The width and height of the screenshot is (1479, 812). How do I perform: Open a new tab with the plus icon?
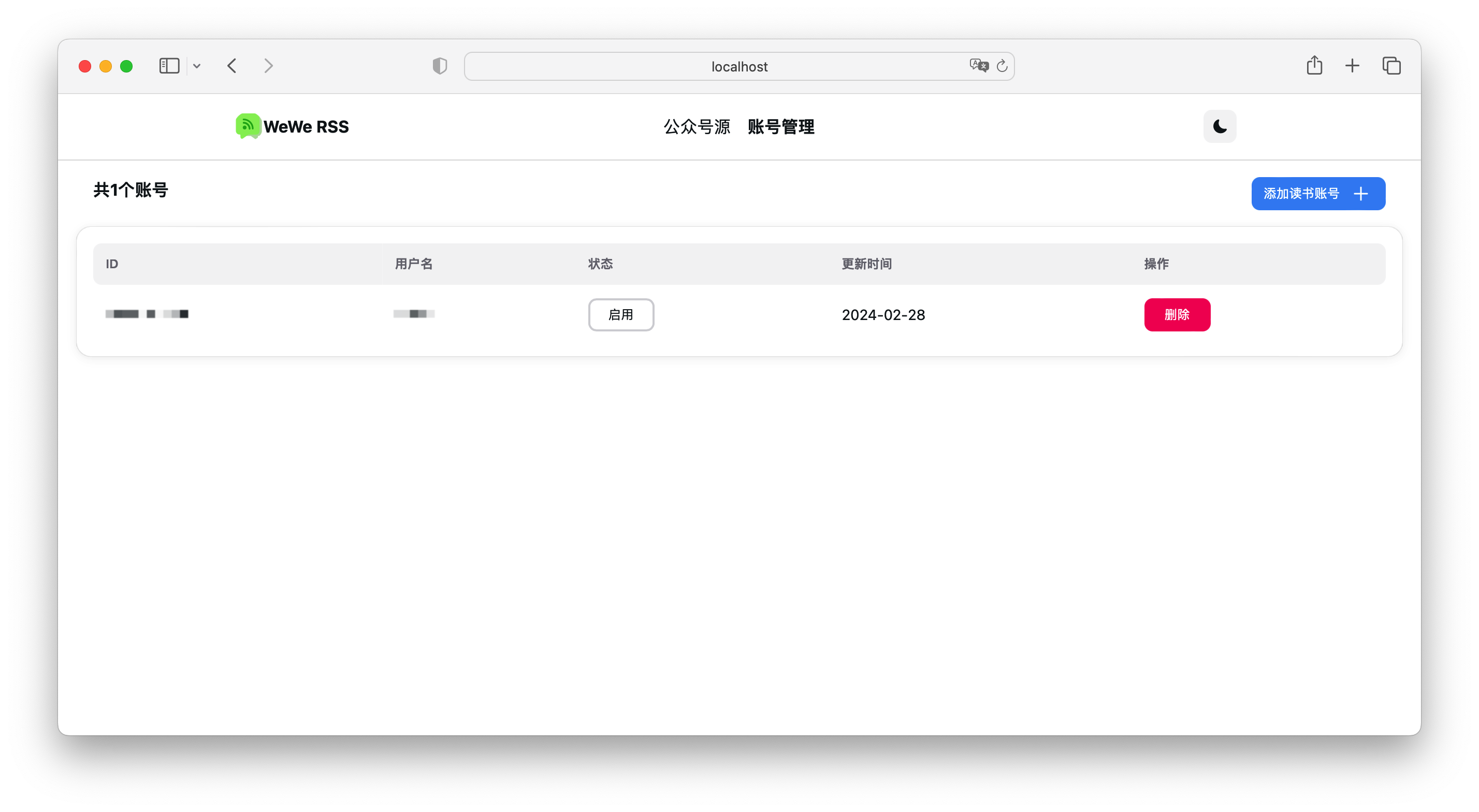pos(1352,65)
